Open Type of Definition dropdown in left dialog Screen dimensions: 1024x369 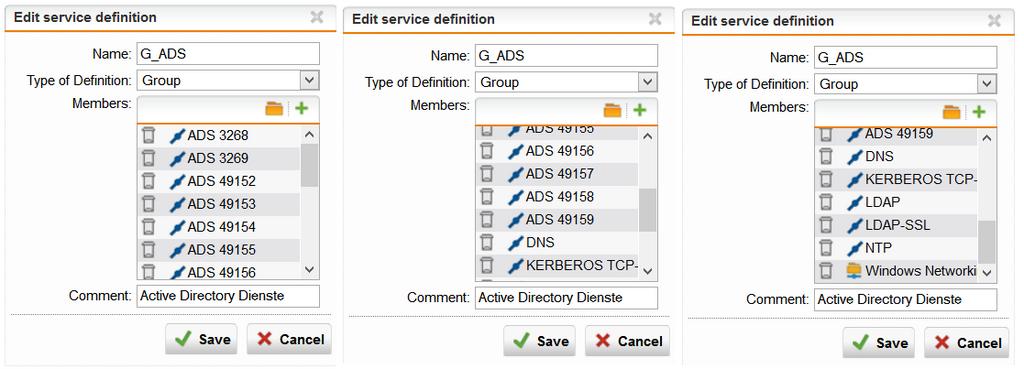pos(310,81)
